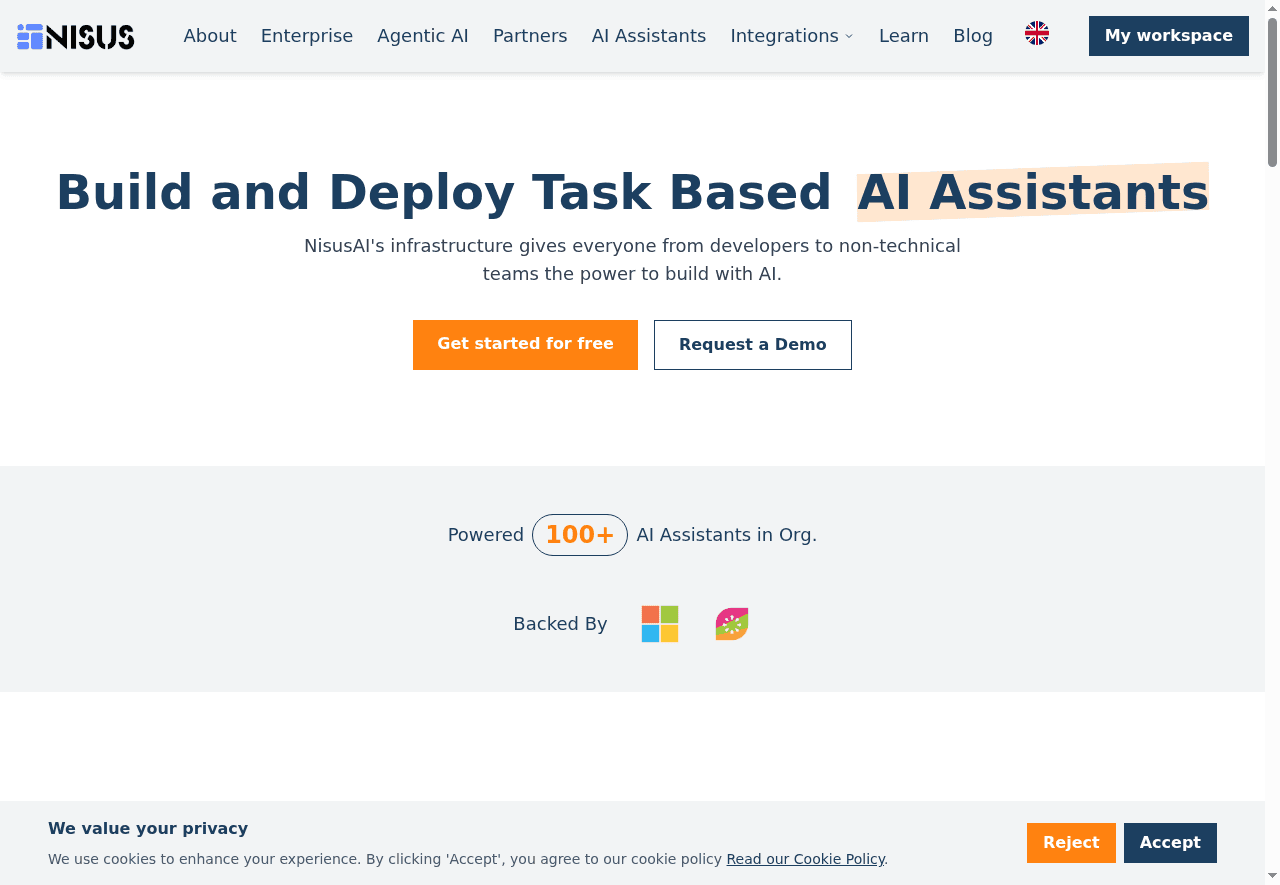Open the Read our Cookie Policy link
This screenshot has width=1280, height=885.
click(x=805, y=859)
